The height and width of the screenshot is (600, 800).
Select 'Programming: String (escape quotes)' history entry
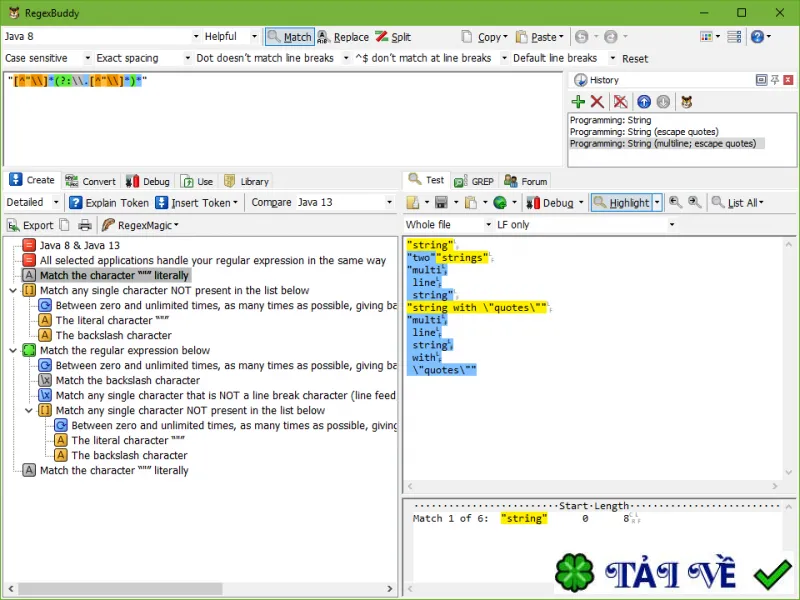(x=644, y=132)
